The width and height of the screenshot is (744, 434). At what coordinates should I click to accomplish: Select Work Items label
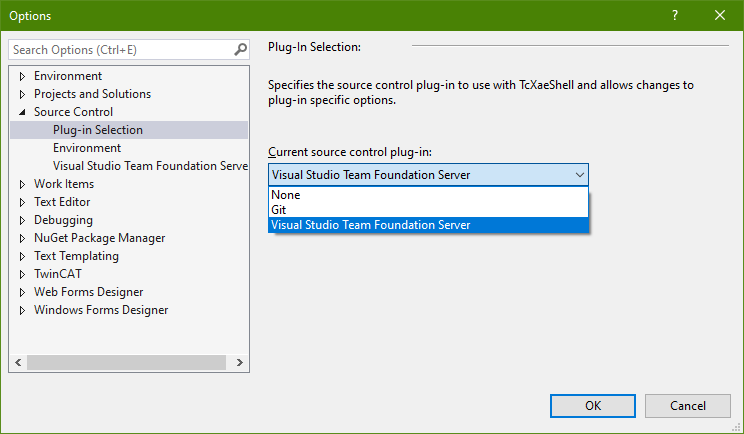click(64, 184)
